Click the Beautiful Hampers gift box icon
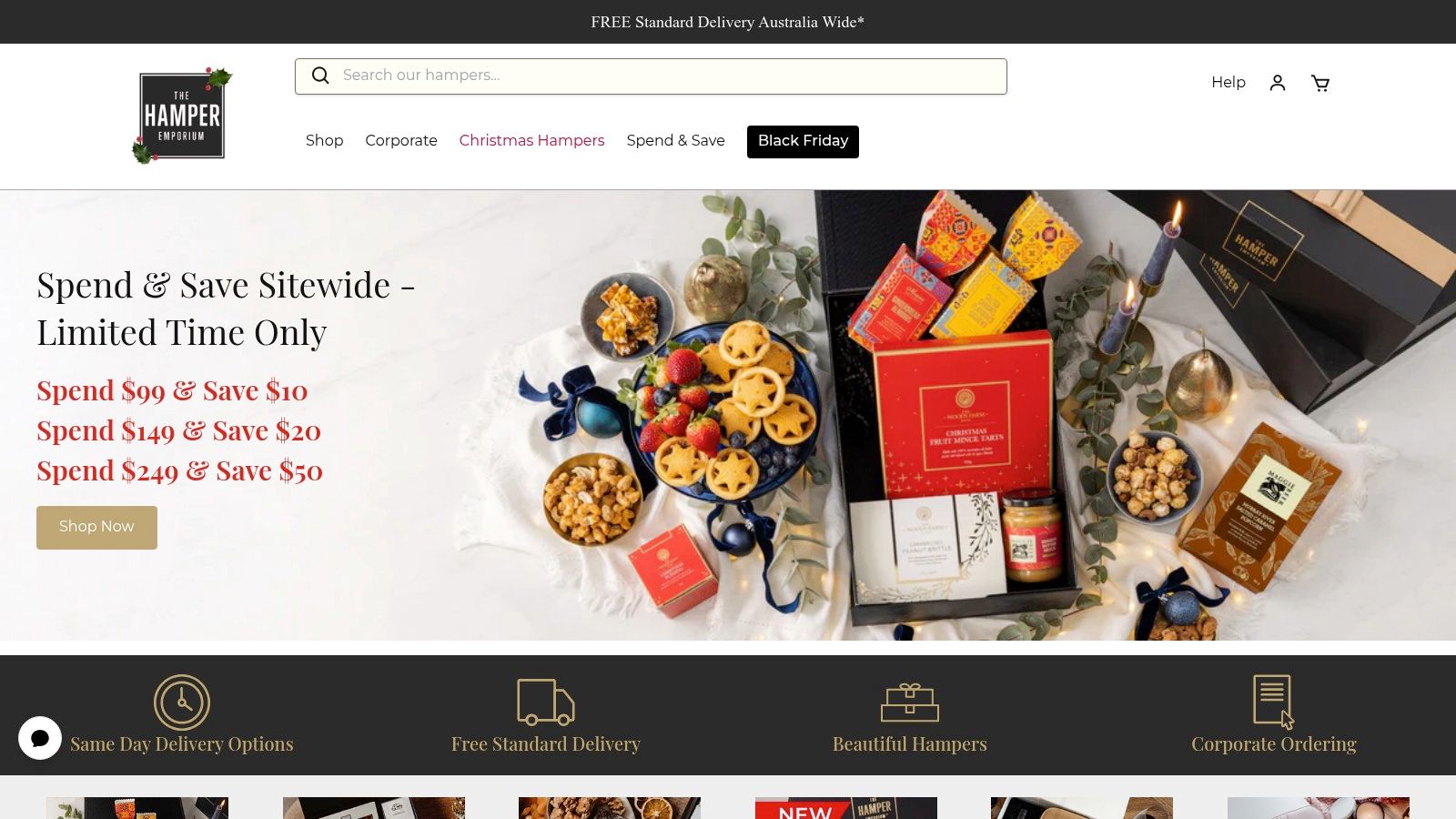Image resolution: width=1456 pixels, height=819 pixels. tap(910, 703)
